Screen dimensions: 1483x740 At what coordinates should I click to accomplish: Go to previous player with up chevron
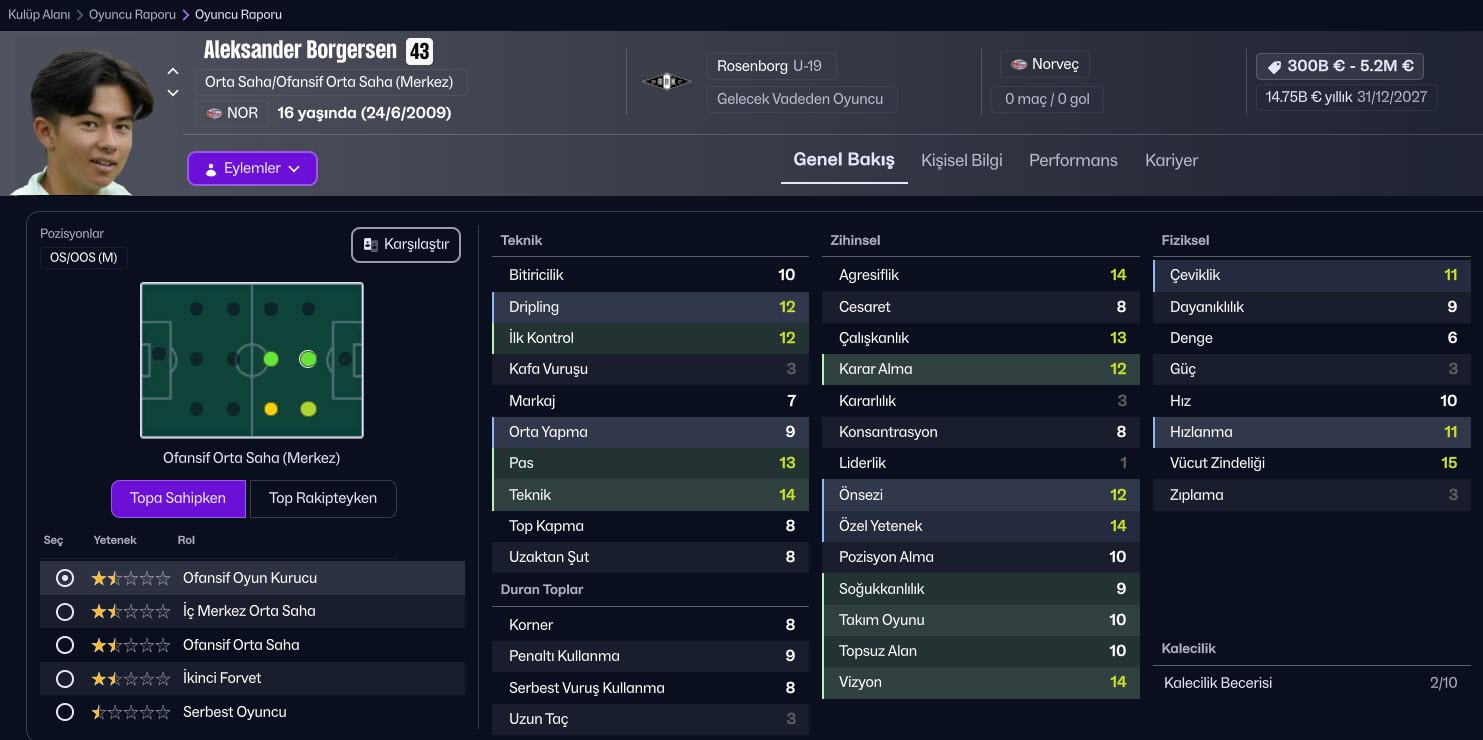(173, 72)
